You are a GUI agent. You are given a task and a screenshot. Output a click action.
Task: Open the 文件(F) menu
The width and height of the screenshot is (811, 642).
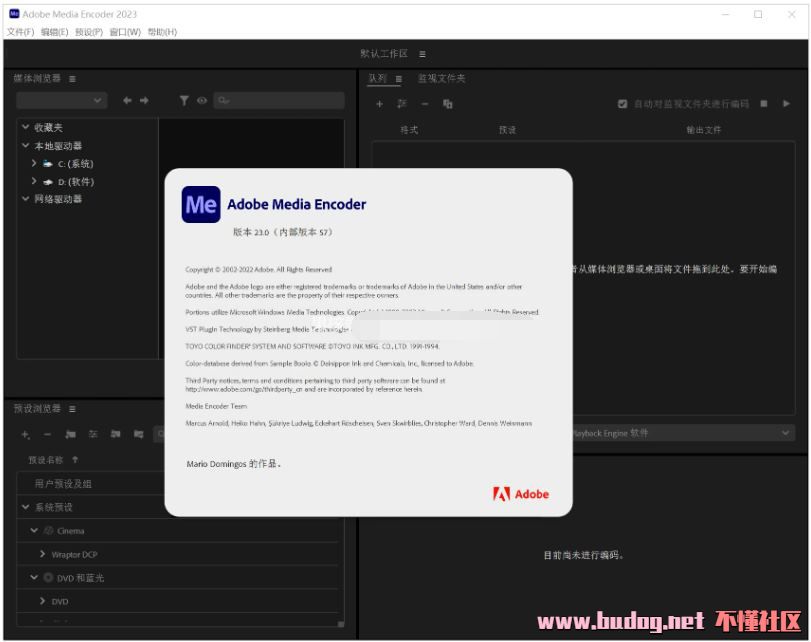pyautogui.click(x=20, y=32)
